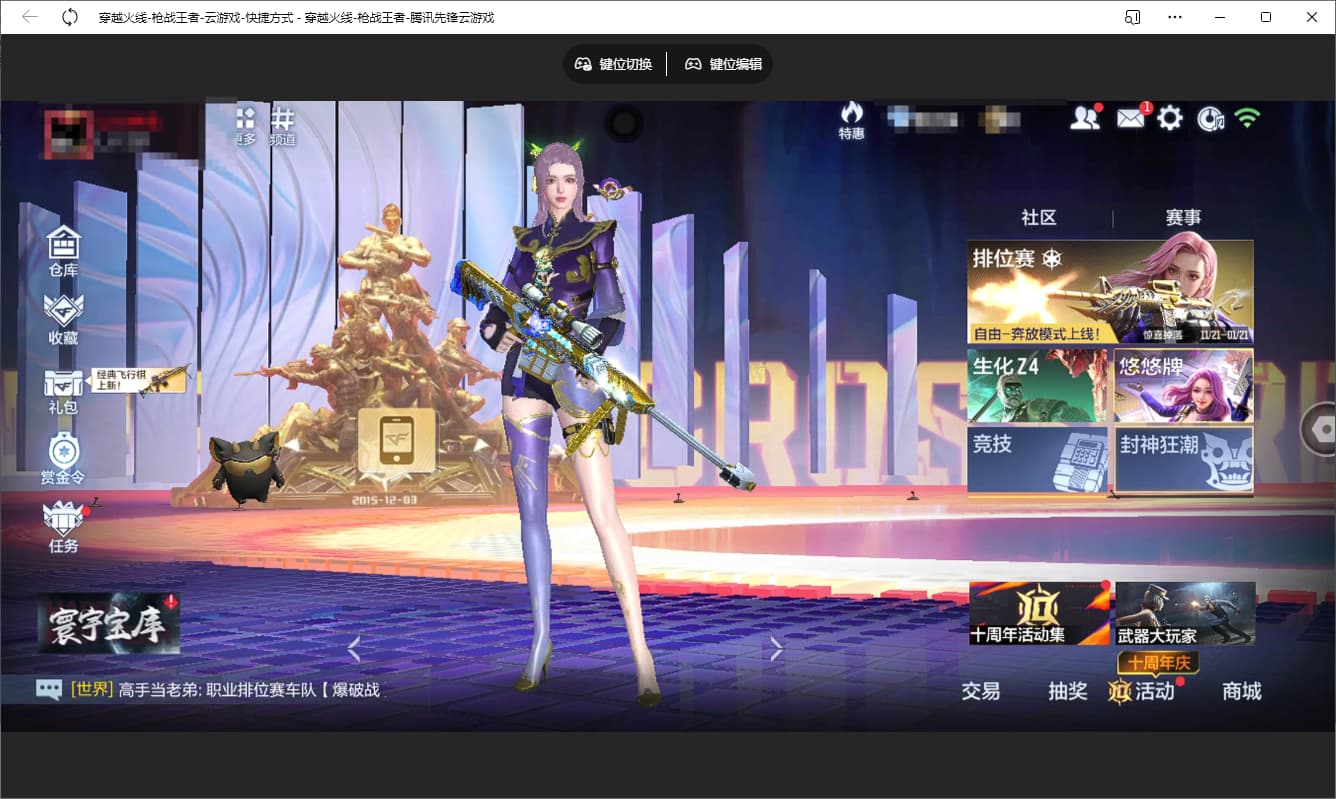Viewport: 1336px width, 799px height.
Task: Click the 键位编辑 button
Action: [x=723, y=64]
